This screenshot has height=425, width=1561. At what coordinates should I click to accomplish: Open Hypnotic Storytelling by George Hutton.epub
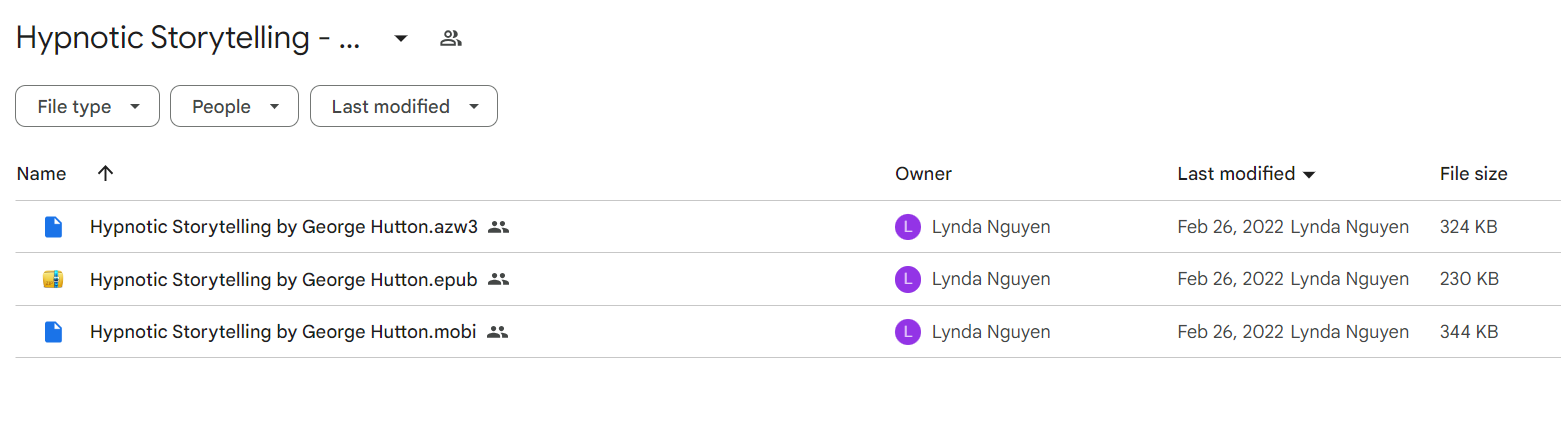pos(283,279)
